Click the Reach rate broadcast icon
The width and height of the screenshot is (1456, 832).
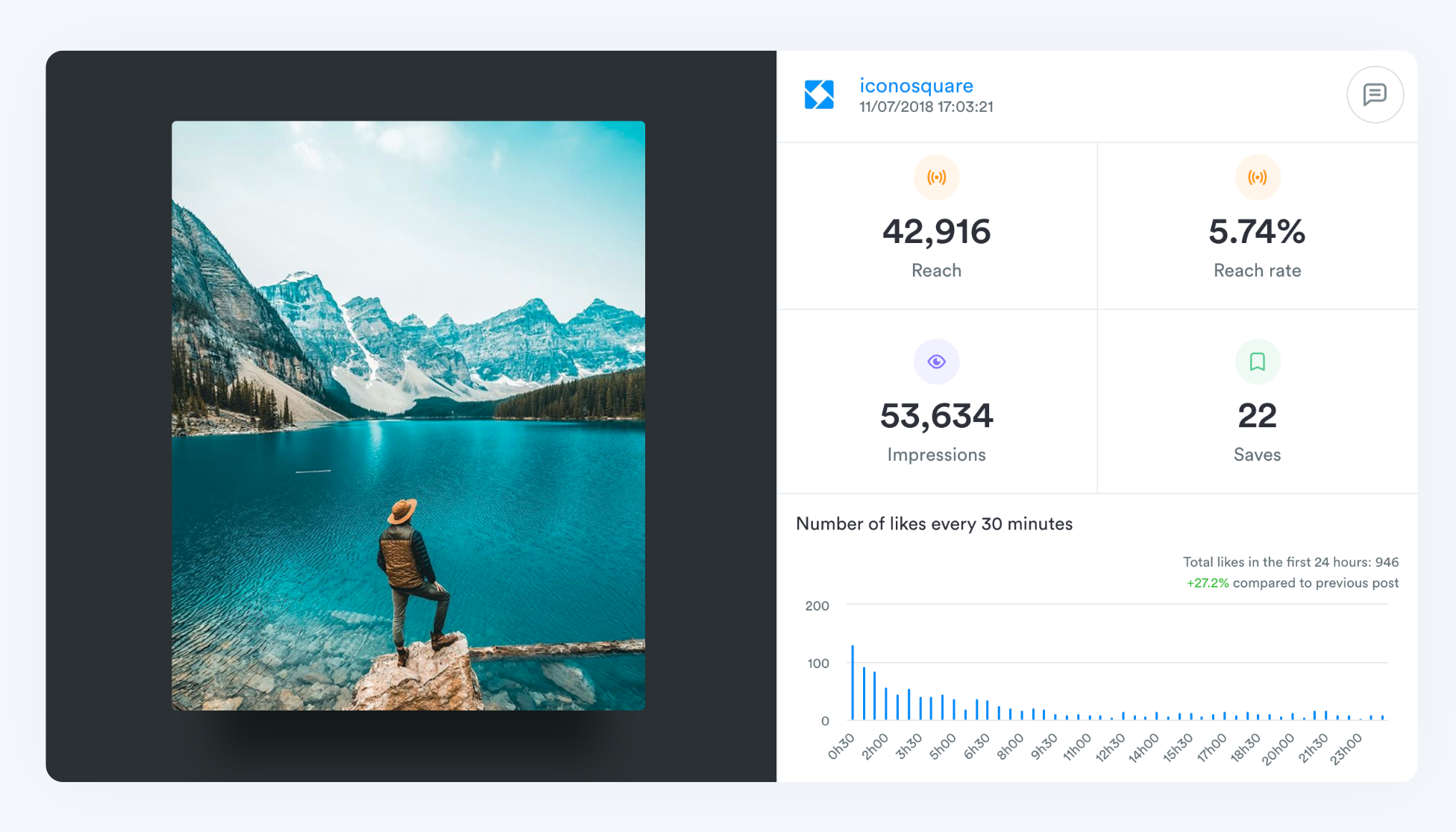click(1257, 177)
